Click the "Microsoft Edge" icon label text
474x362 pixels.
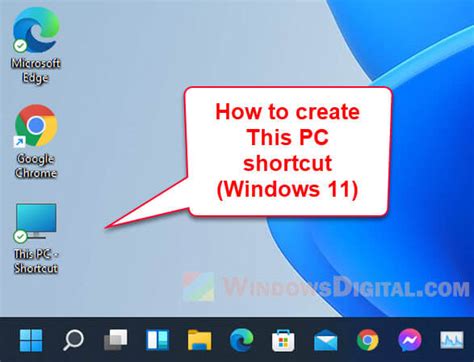pyautogui.click(x=36, y=70)
